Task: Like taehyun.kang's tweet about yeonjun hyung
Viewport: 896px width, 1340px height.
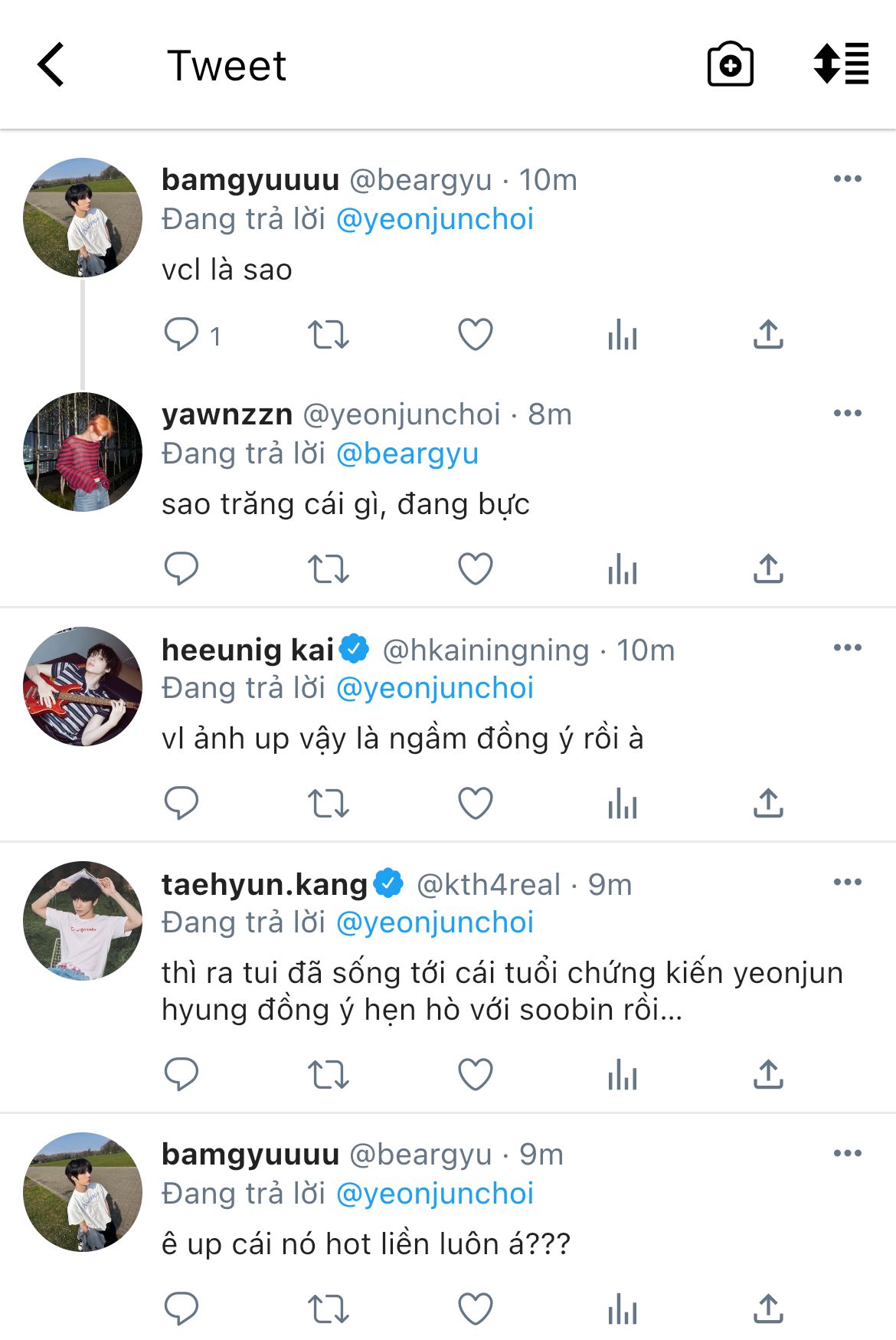Action: [x=475, y=1075]
